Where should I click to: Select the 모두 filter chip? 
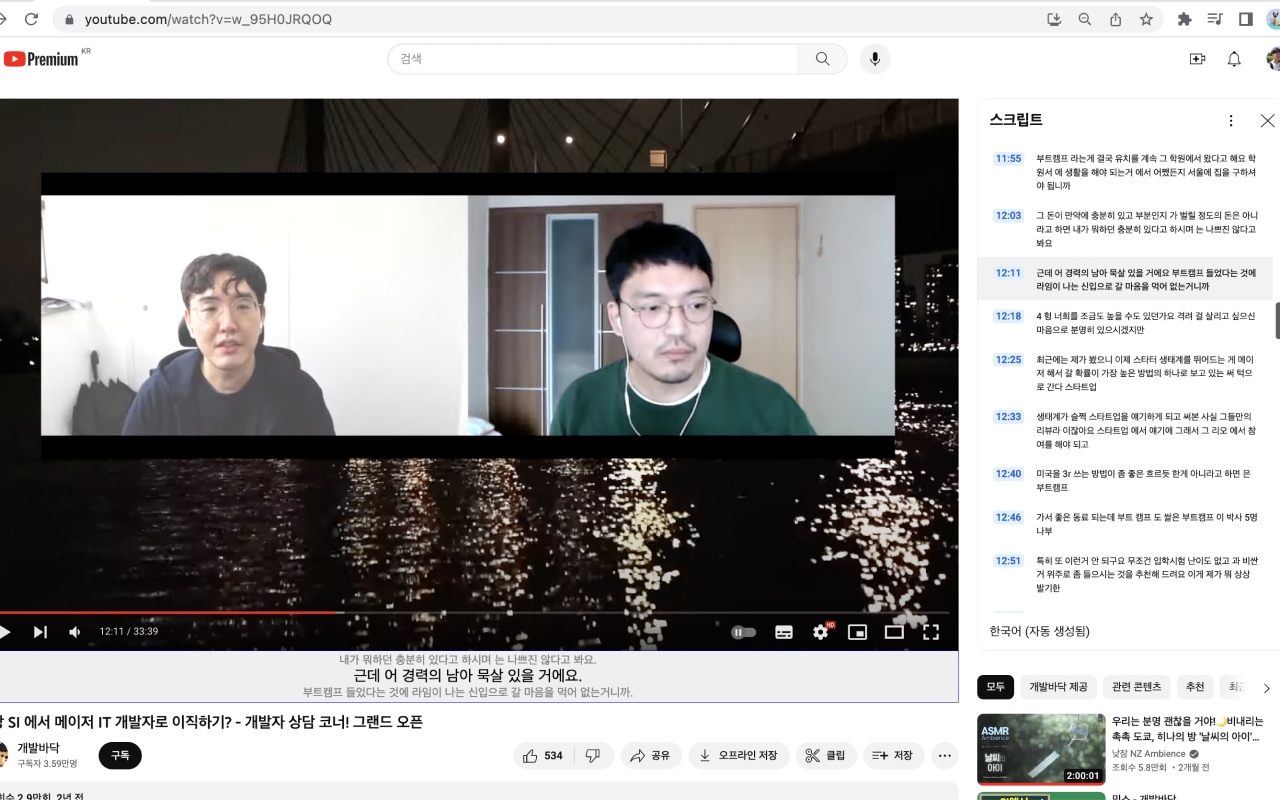click(x=995, y=687)
